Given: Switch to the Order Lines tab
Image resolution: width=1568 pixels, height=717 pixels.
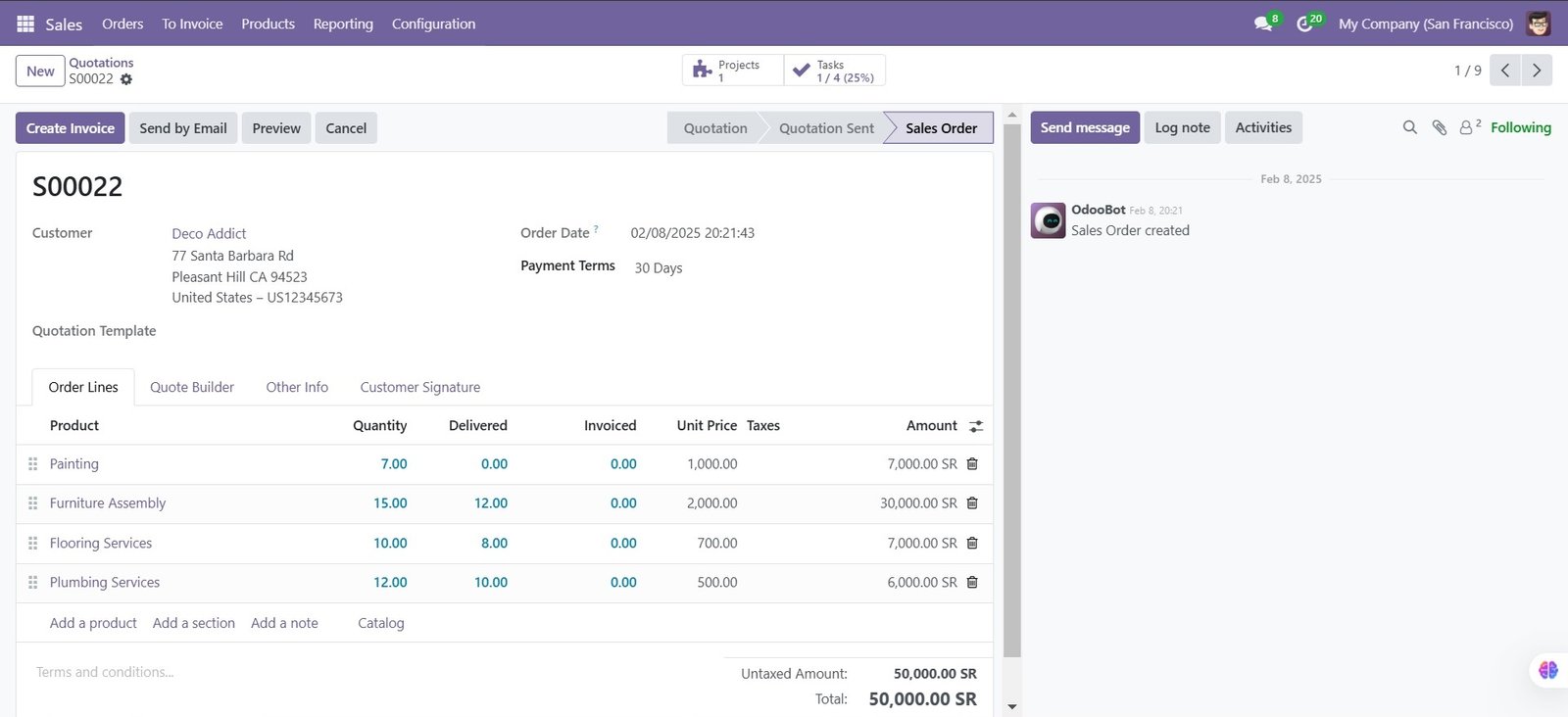Looking at the screenshot, I should [x=83, y=387].
